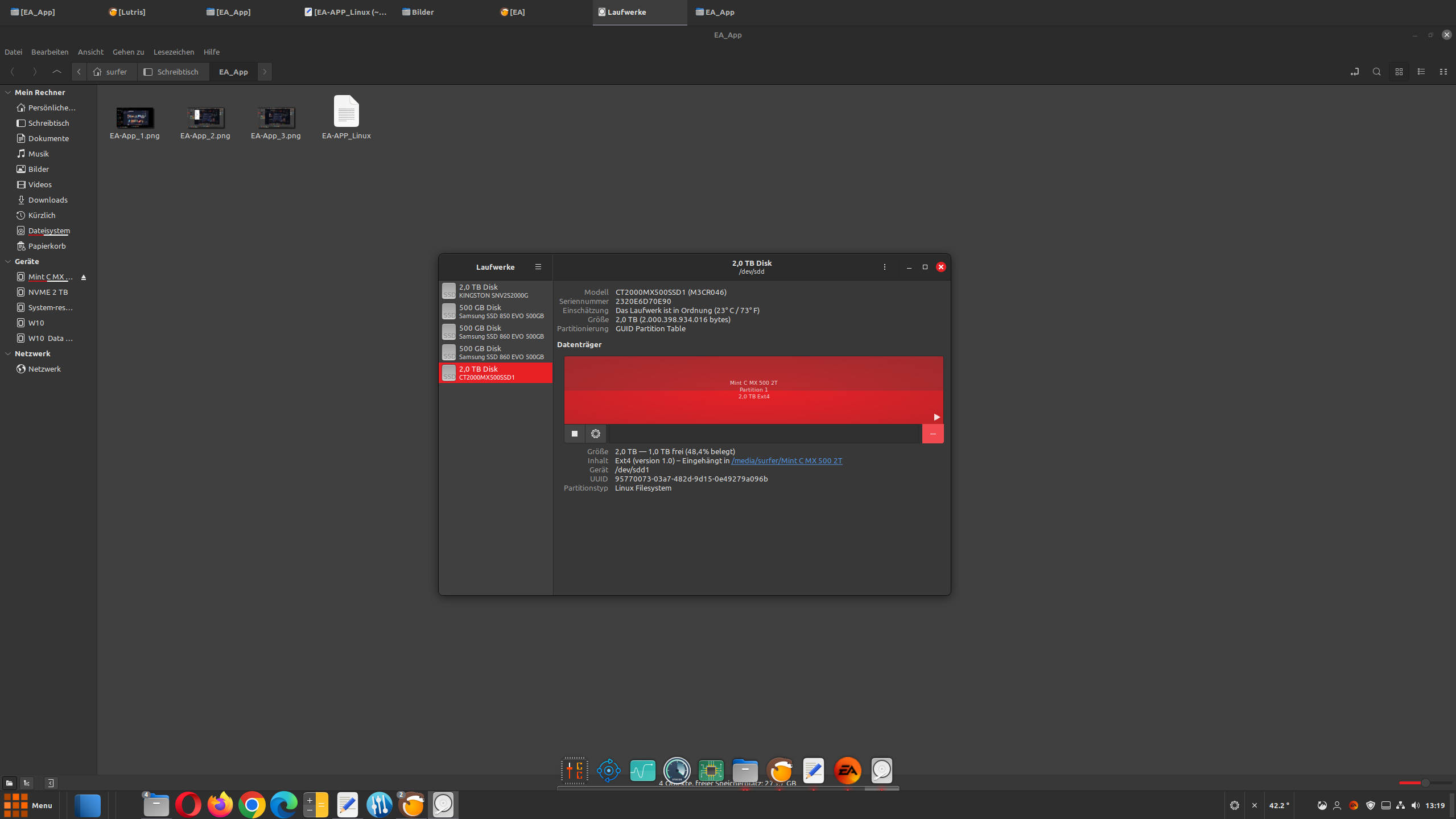Toggle location entry in path bar

pyautogui.click(x=1354, y=72)
